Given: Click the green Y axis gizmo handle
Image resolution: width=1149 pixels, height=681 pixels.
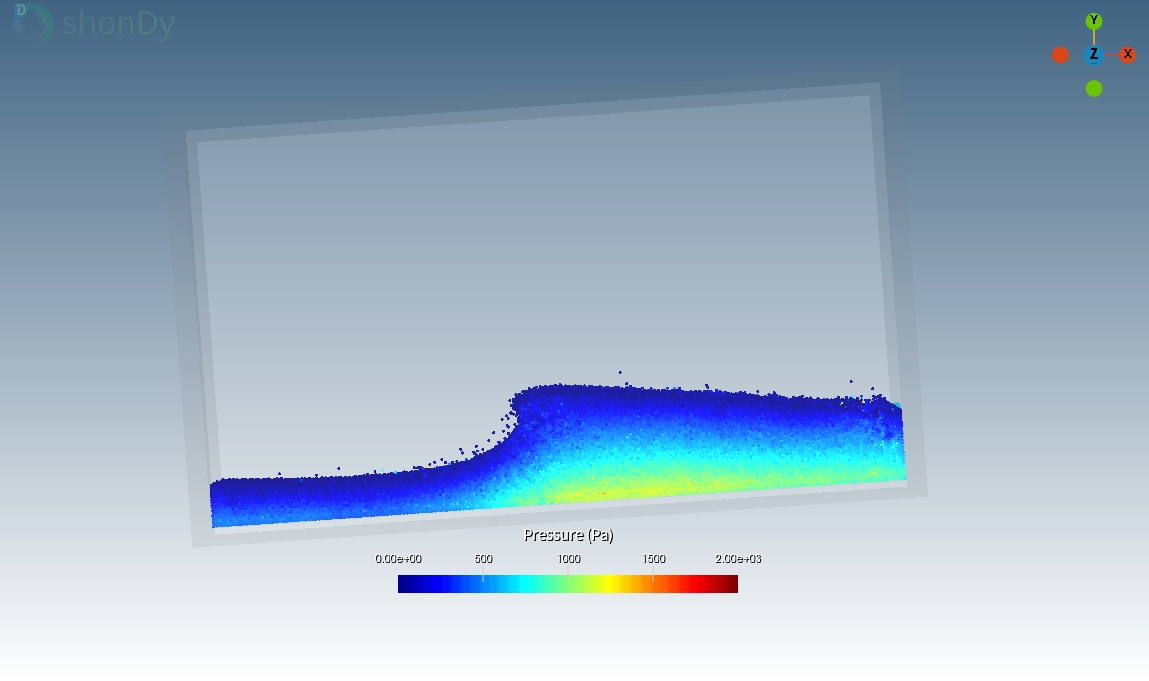Looking at the screenshot, I should (x=1094, y=21).
